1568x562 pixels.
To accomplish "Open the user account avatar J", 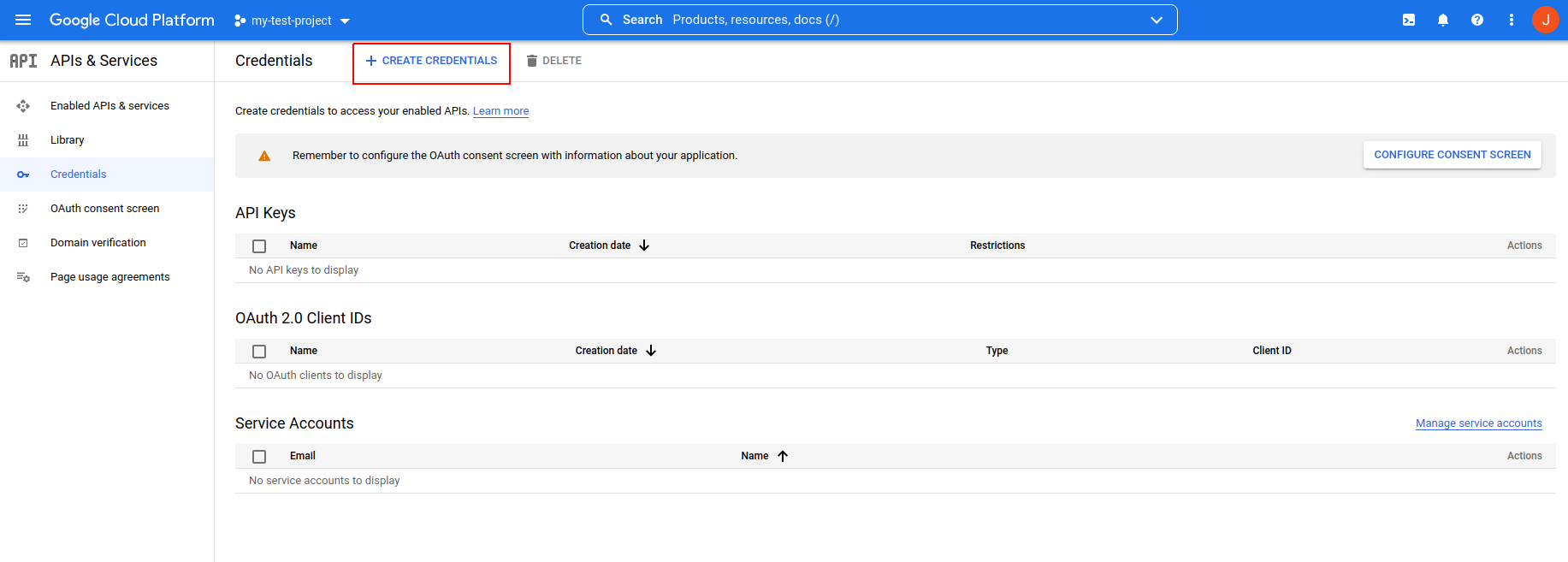I will click(1546, 20).
